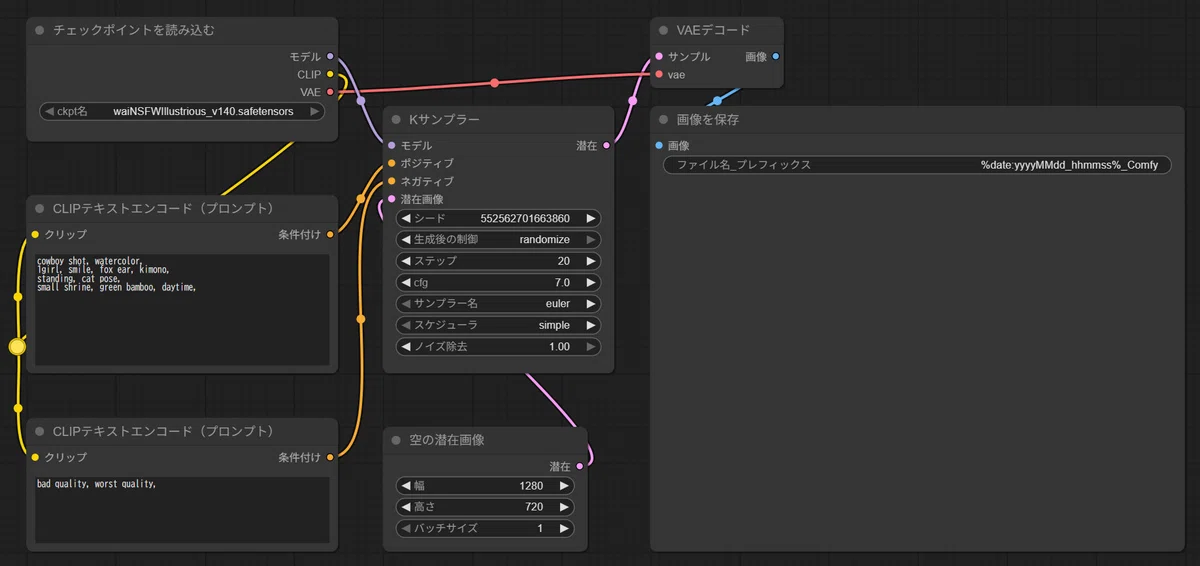Click the ノイズ除去 value 1.00
The width and height of the screenshot is (1200, 566).
[x=559, y=347]
